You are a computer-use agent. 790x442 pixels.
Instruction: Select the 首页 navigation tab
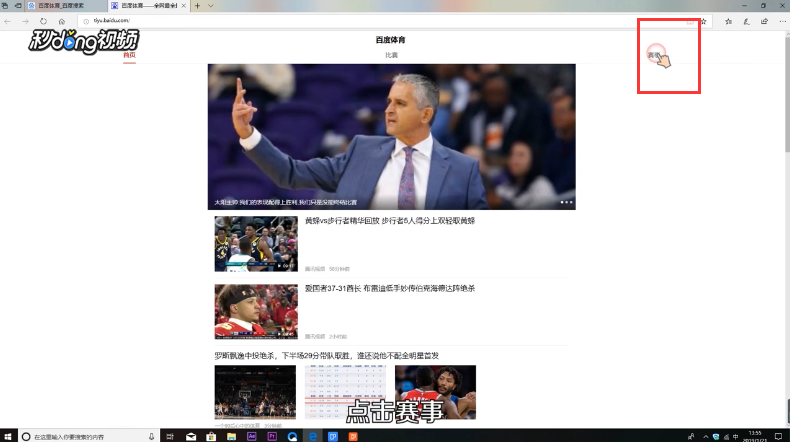coord(129,55)
